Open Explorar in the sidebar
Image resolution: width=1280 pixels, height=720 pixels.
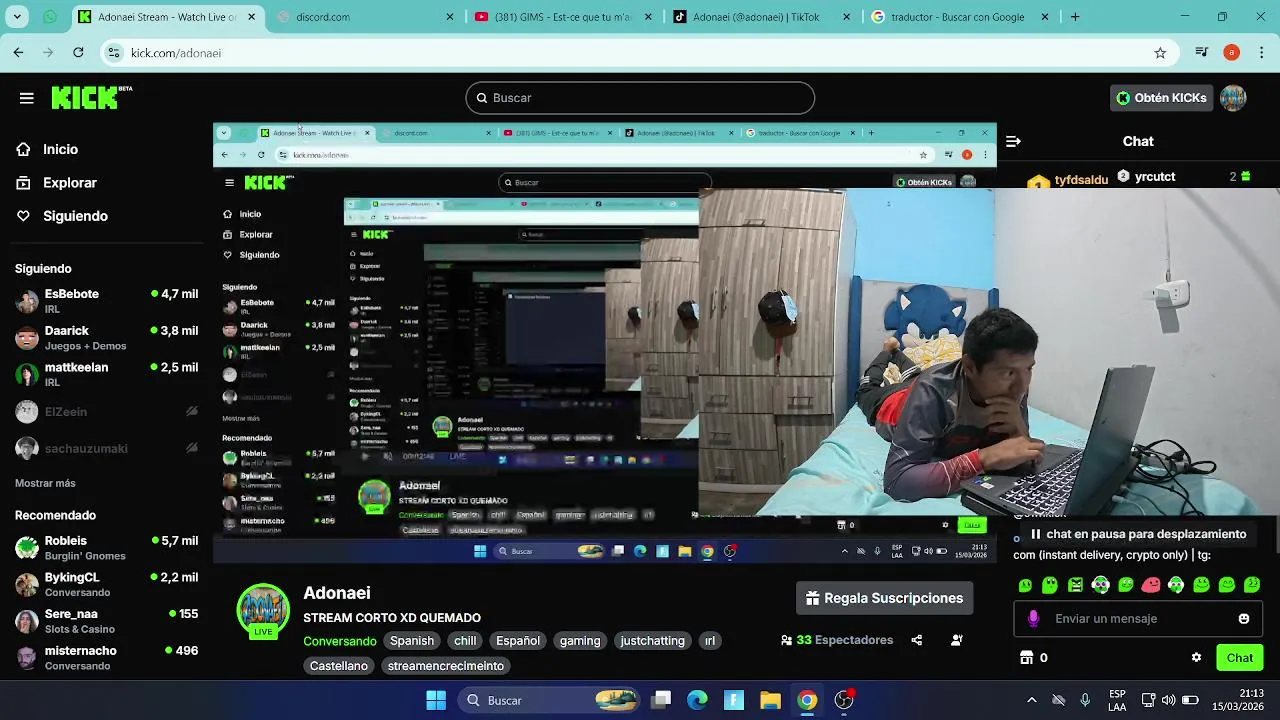[x=69, y=183]
